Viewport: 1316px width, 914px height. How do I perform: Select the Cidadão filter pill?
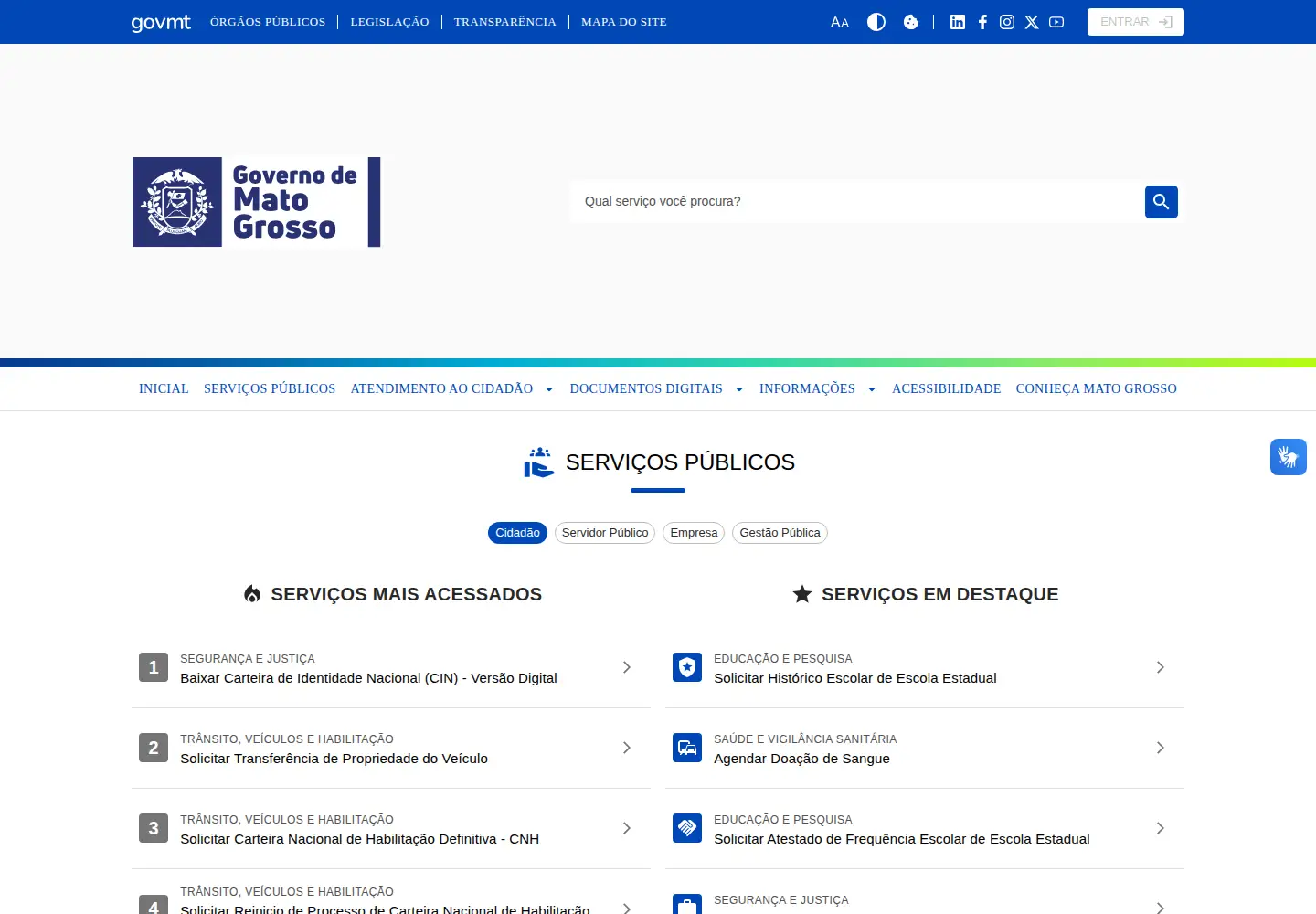pos(517,533)
